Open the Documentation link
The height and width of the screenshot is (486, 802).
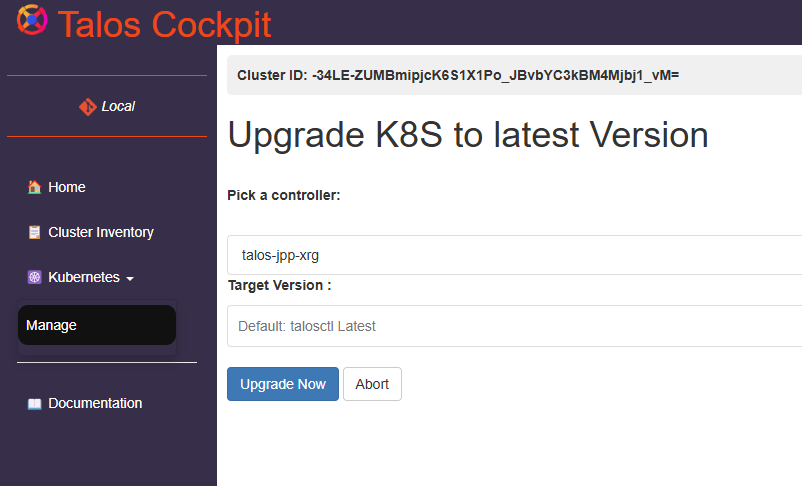pos(95,403)
